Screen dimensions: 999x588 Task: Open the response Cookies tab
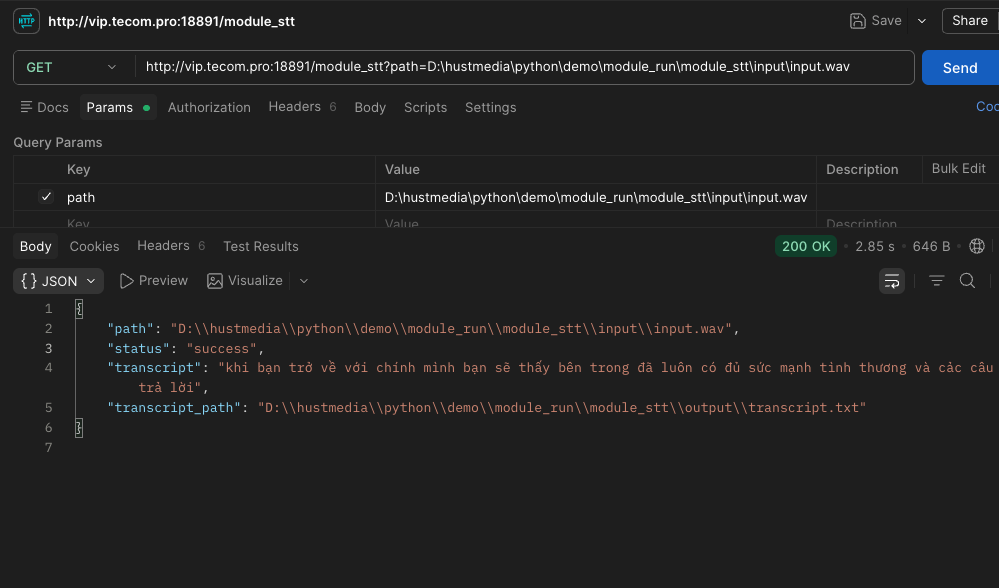pyautogui.click(x=94, y=247)
